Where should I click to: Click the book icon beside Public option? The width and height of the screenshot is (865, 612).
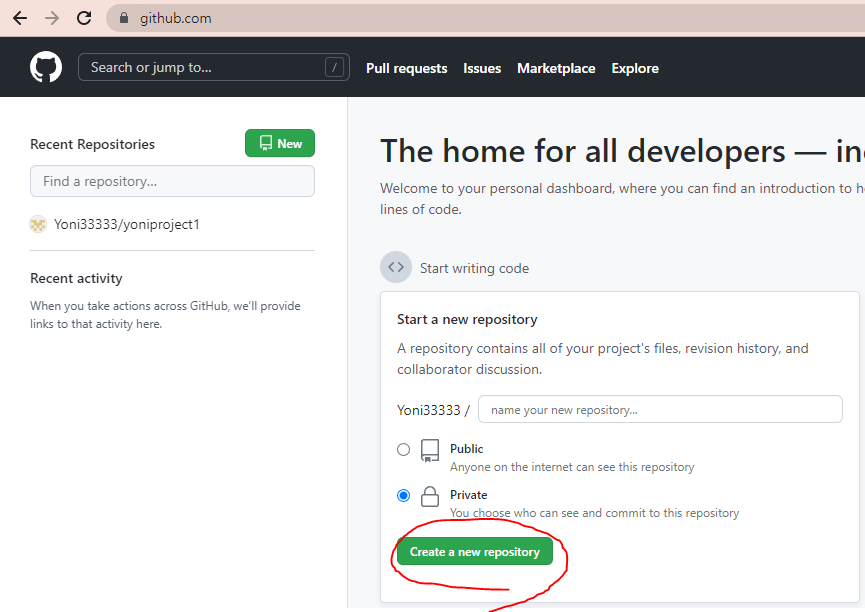pyautogui.click(x=430, y=450)
